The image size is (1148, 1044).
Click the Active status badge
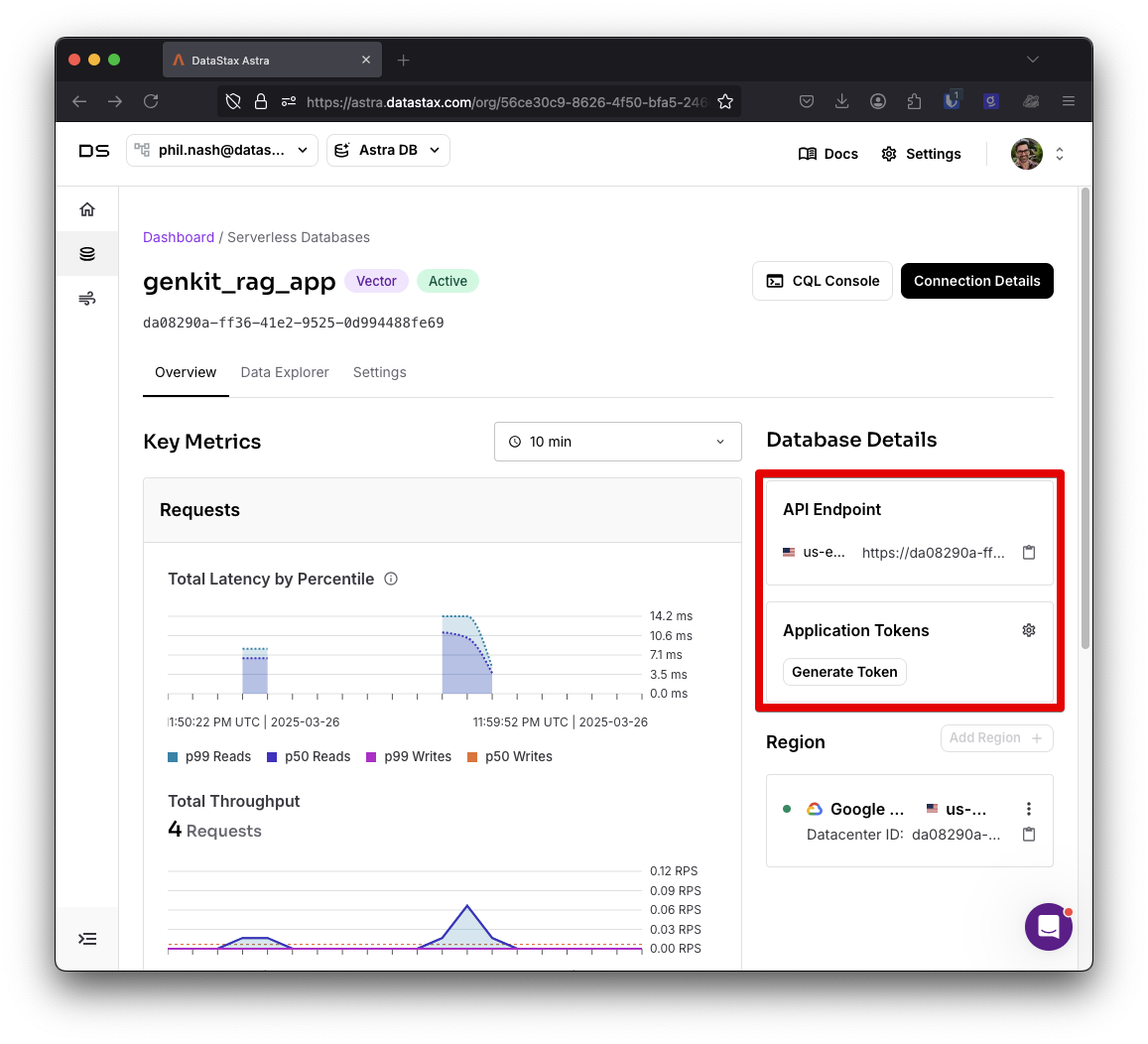point(448,281)
